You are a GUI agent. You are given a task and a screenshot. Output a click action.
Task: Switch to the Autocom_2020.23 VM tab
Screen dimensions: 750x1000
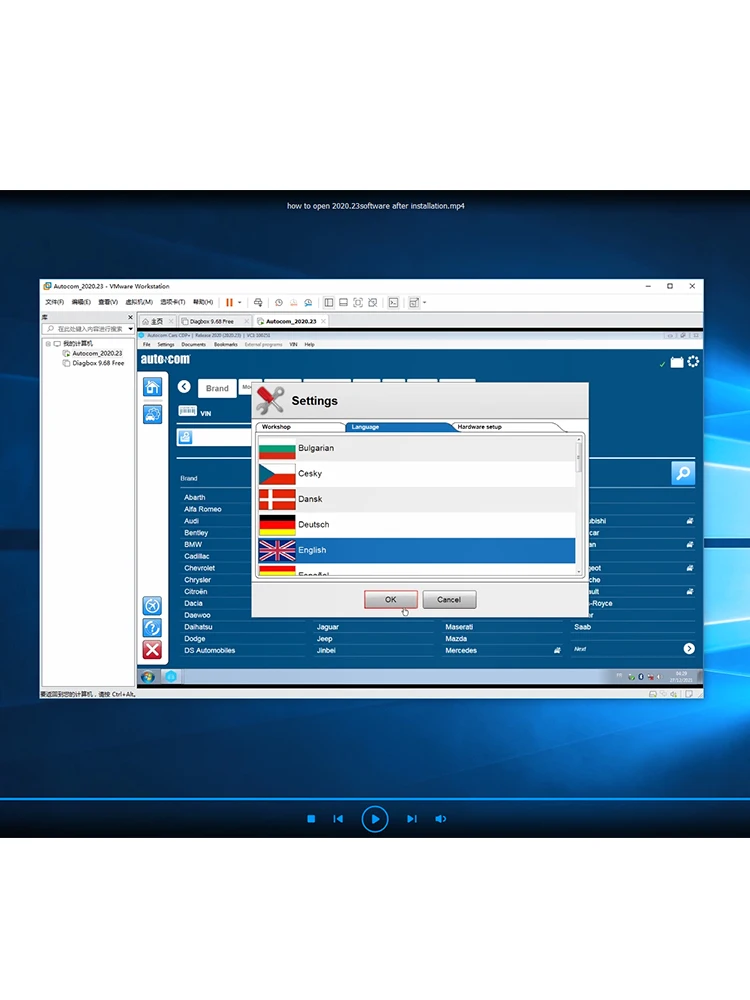pyautogui.click(x=291, y=321)
